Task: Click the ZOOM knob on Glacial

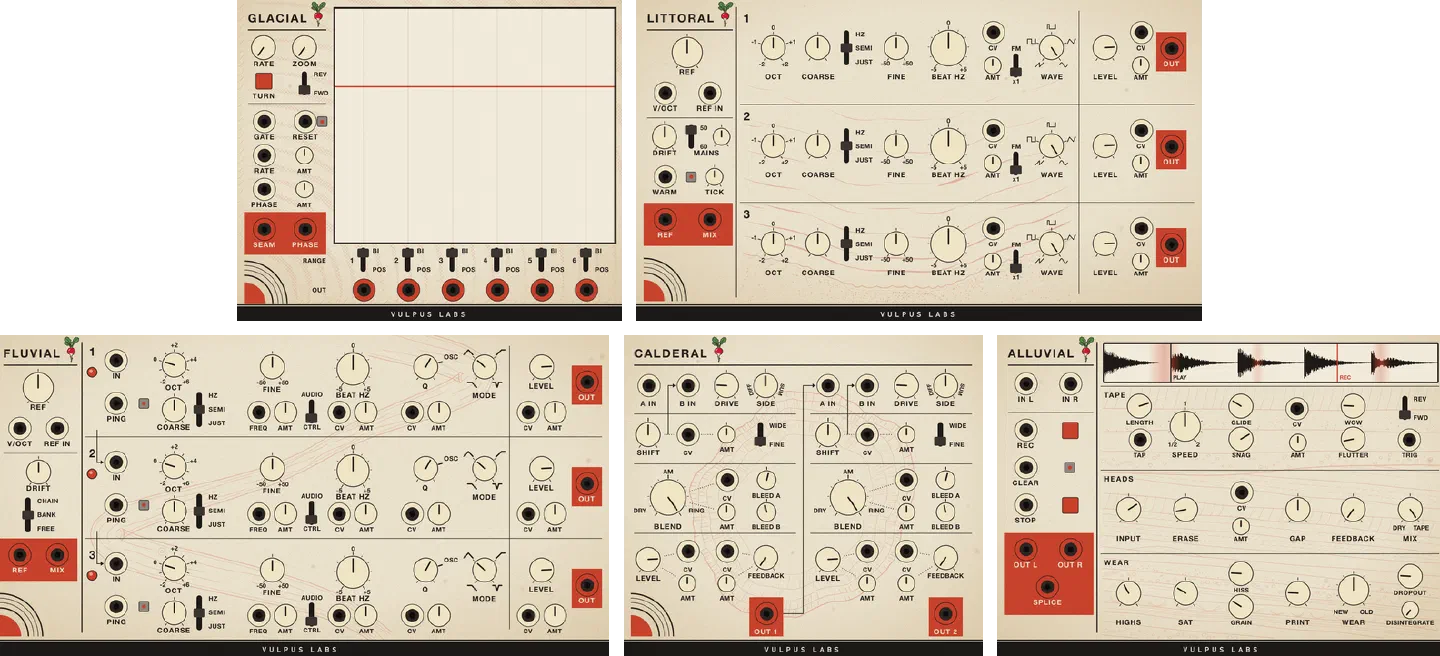Action: pos(305,48)
